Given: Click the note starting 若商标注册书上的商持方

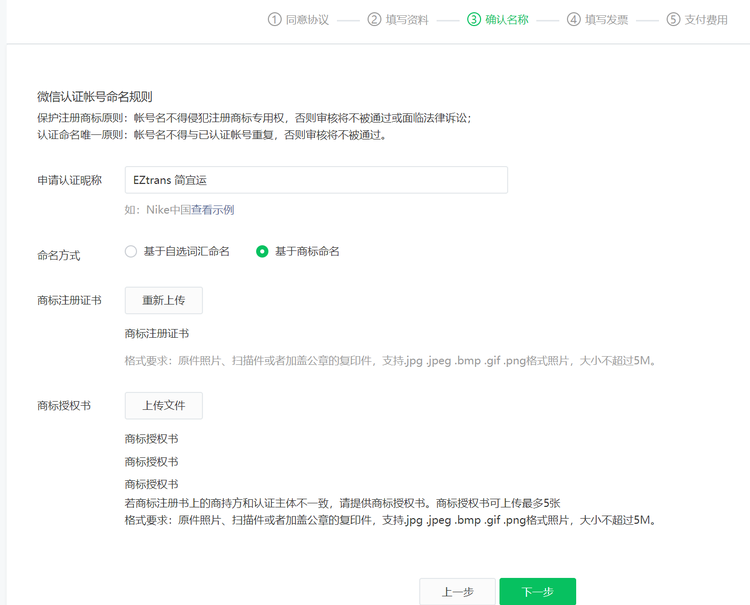Looking at the screenshot, I should coord(342,503).
